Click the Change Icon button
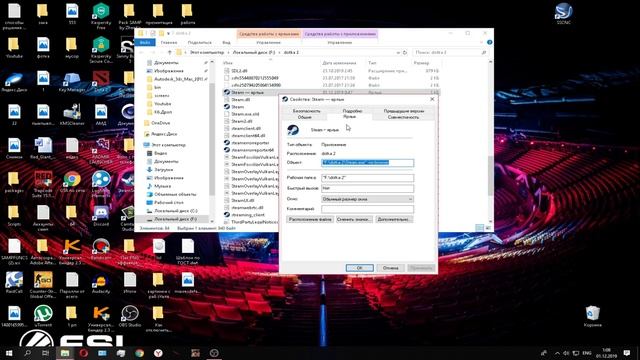640x360 pixels. tap(354, 220)
